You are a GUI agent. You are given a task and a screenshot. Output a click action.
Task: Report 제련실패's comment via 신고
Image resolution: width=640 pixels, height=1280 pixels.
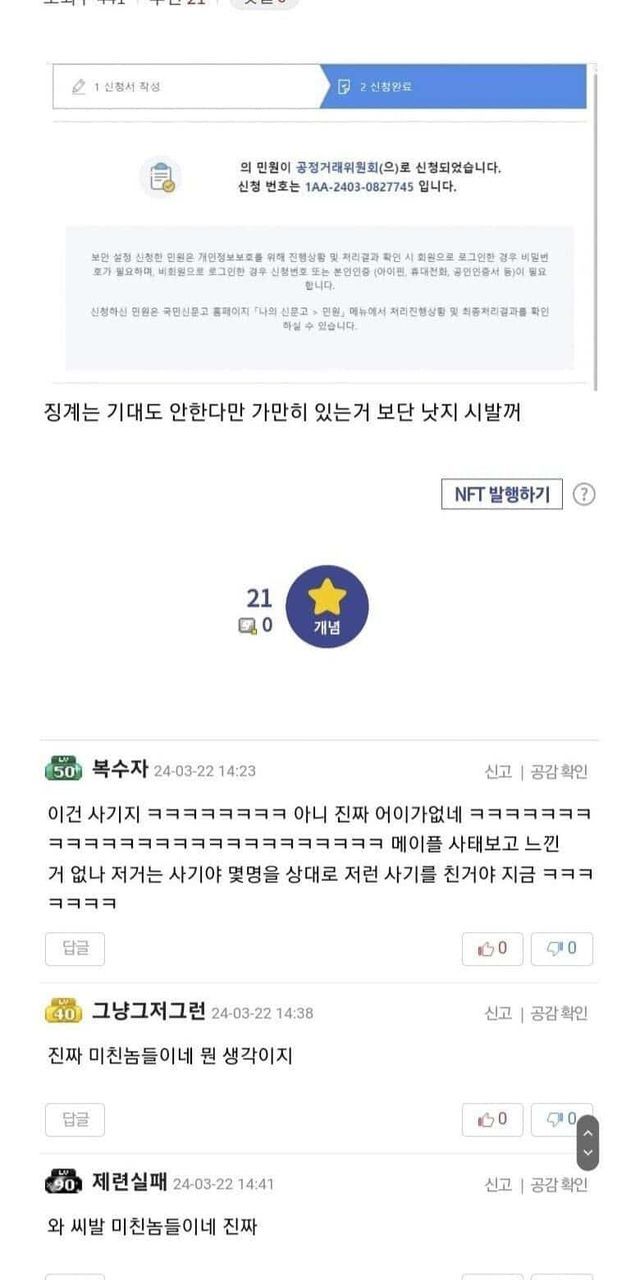498,1184
